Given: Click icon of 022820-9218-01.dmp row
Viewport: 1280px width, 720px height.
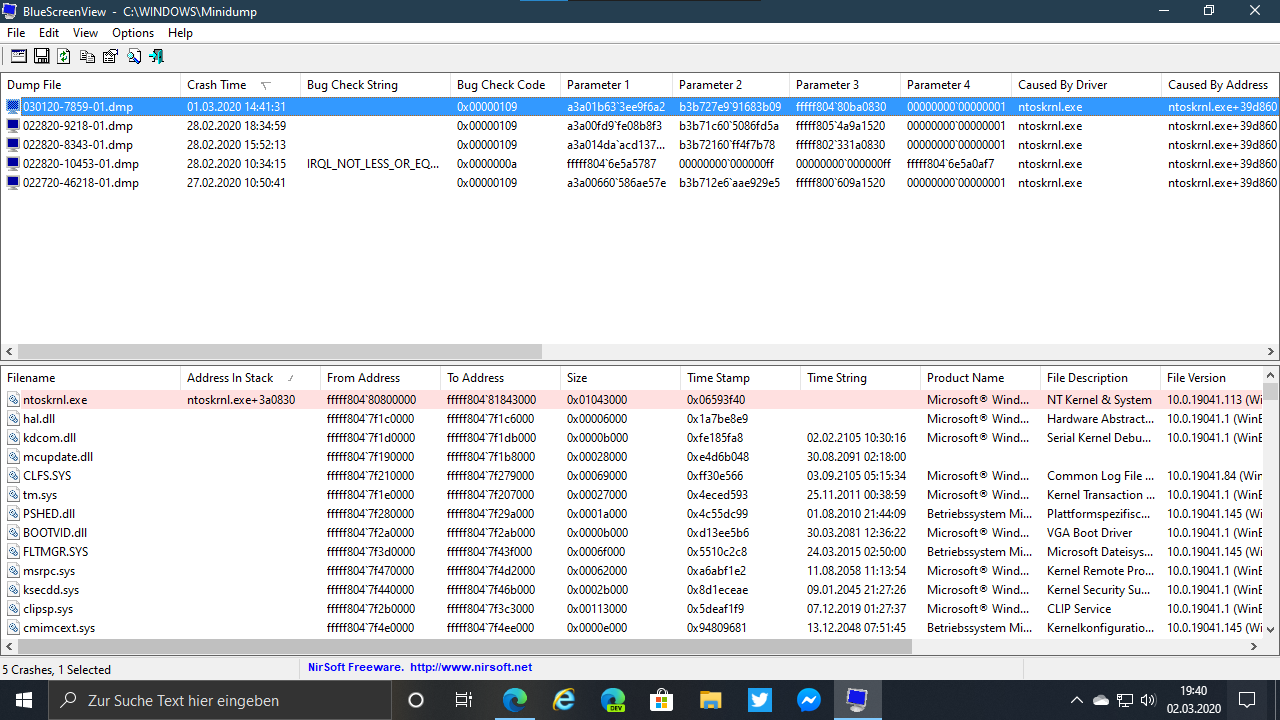Looking at the screenshot, I should coord(13,126).
